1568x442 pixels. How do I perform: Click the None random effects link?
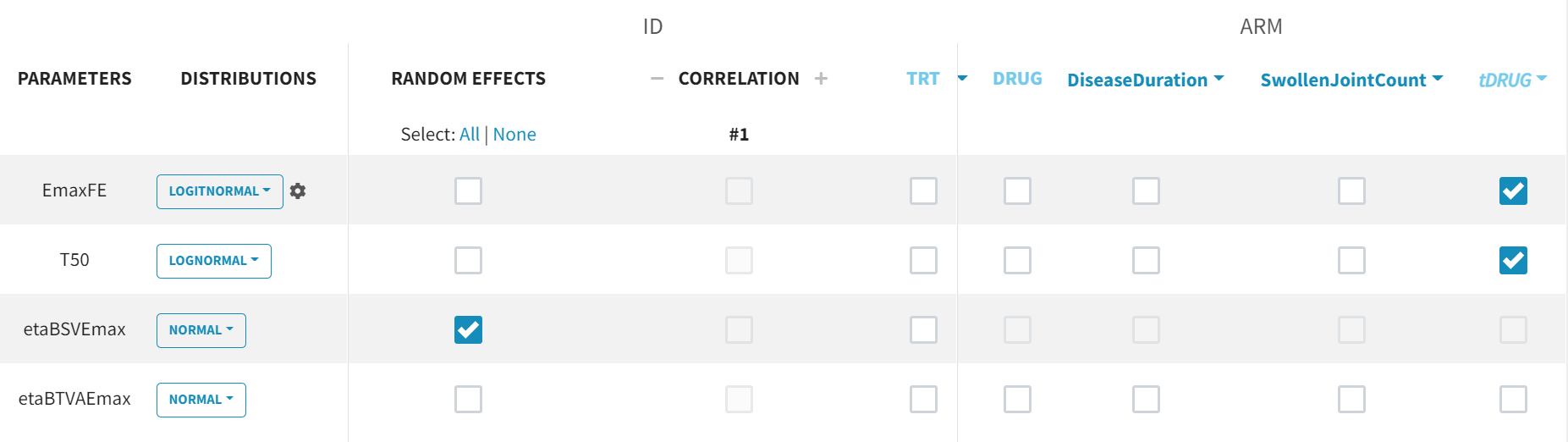click(514, 135)
